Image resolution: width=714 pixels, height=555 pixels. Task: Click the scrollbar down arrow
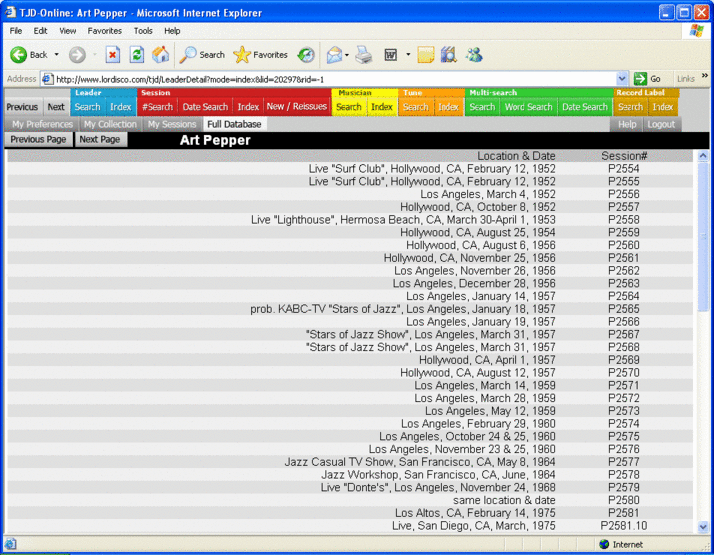(x=703, y=527)
